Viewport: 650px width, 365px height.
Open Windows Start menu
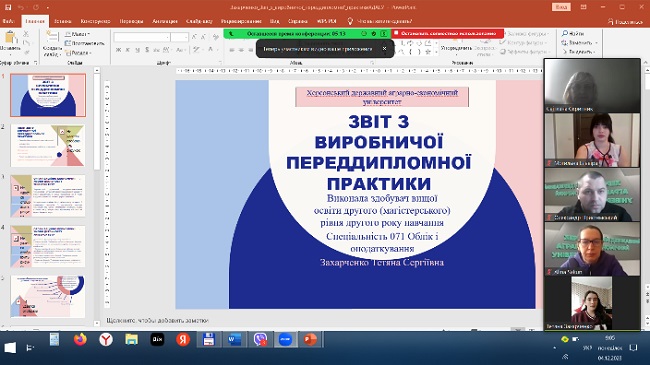pyautogui.click(x=10, y=348)
